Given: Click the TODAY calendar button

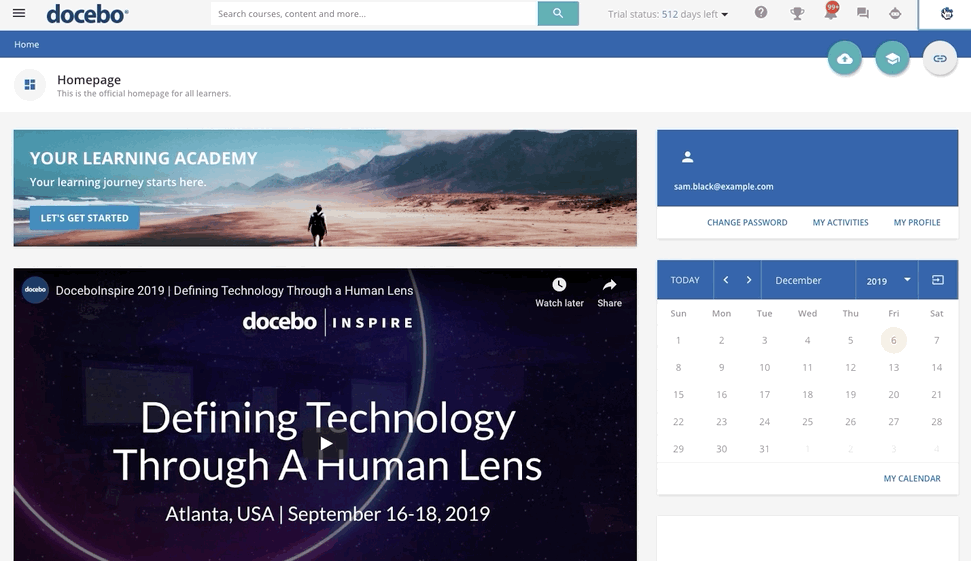Looking at the screenshot, I should [685, 280].
